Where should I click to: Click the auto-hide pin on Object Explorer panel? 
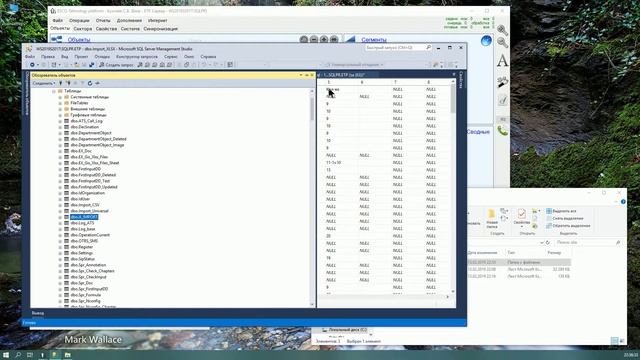(307, 75)
